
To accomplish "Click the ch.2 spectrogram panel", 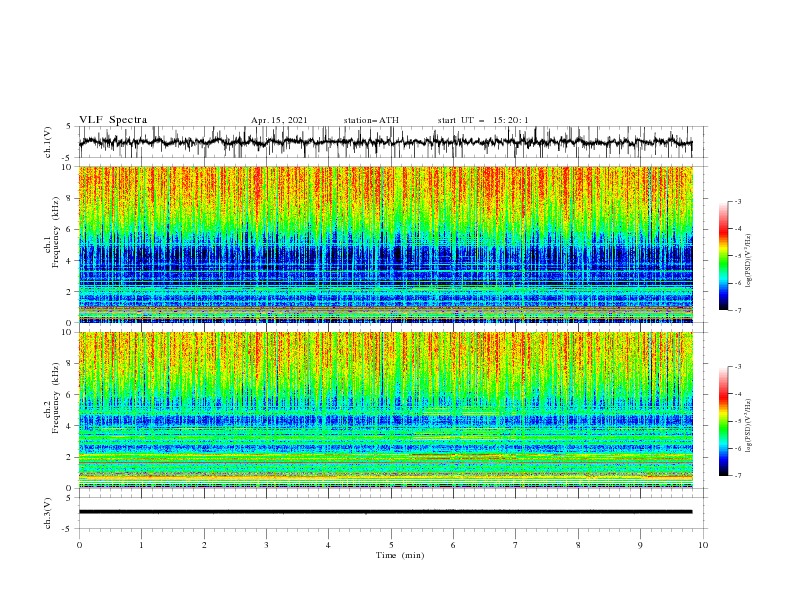I will (x=385, y=410).
